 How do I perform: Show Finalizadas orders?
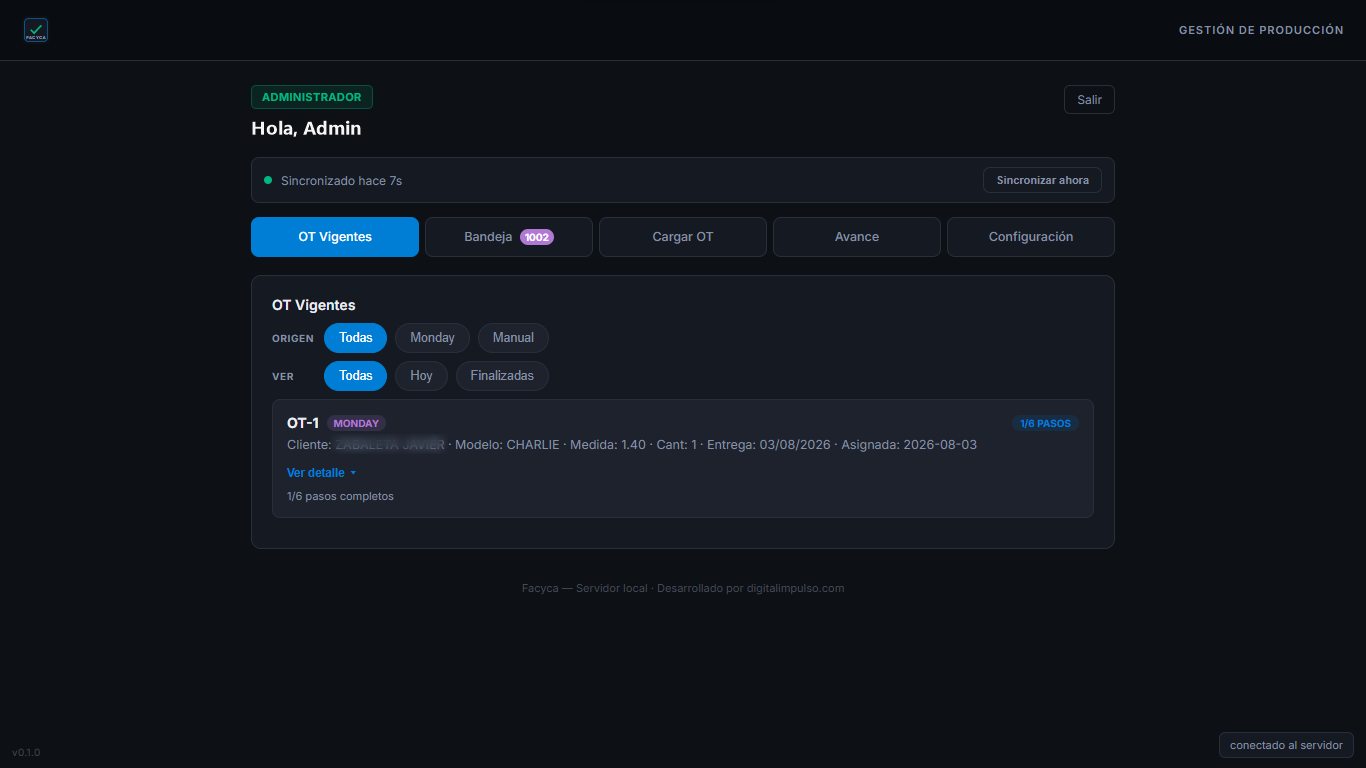[x=502, y=376]
